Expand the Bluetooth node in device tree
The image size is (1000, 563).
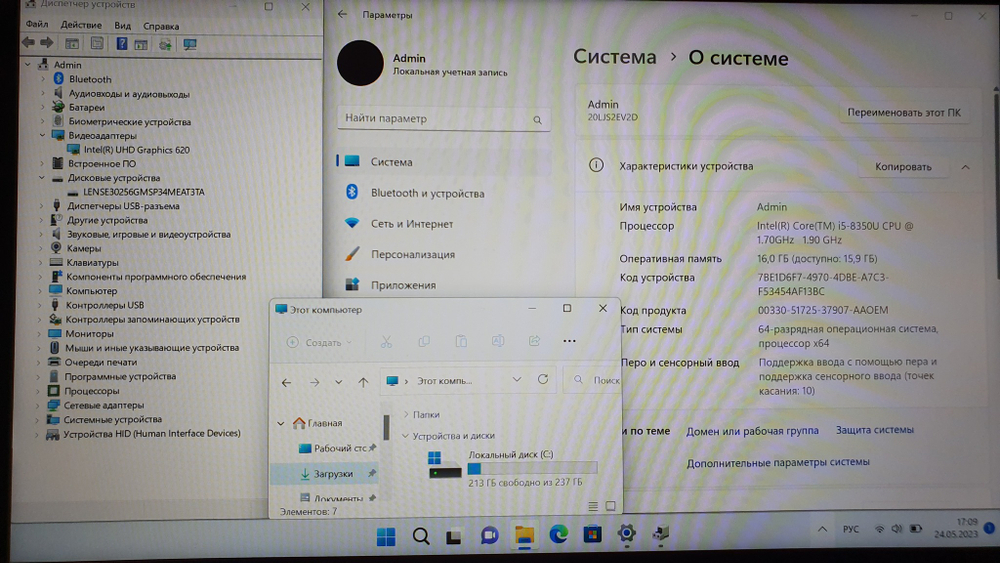[43, 79]
